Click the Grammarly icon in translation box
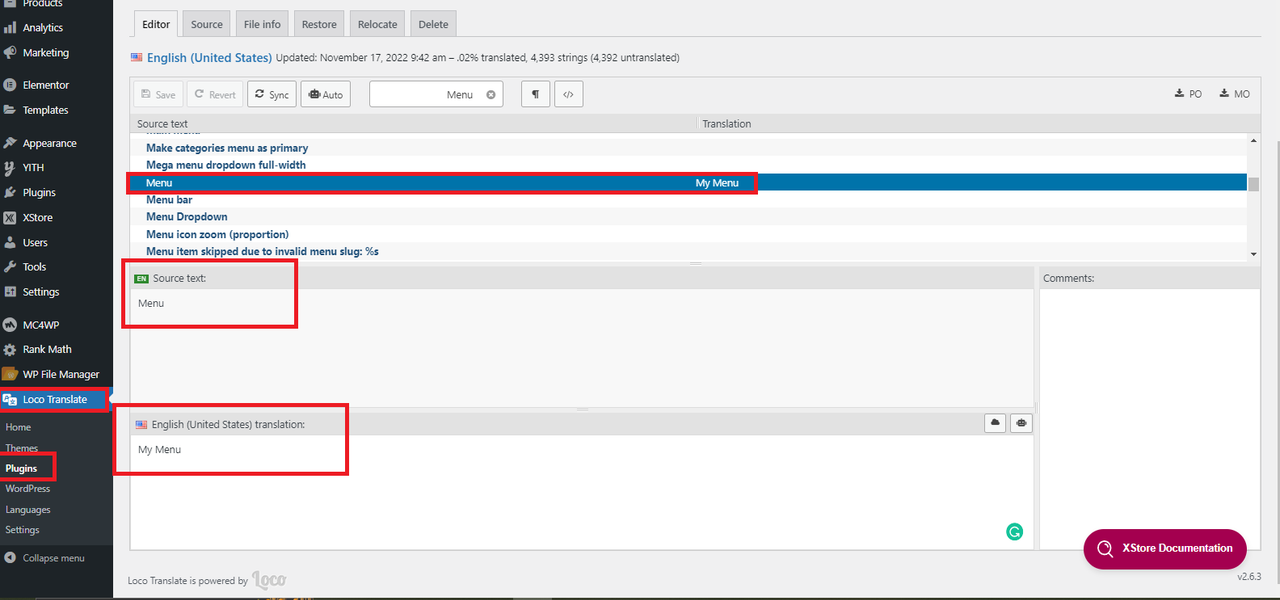Viewport: 1280px width, 600px height. [x=1014, y=532]
